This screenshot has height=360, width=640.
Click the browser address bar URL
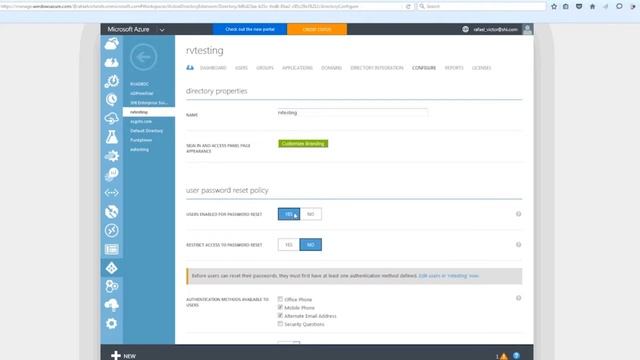pyautogui.click(x=180, y=7)
